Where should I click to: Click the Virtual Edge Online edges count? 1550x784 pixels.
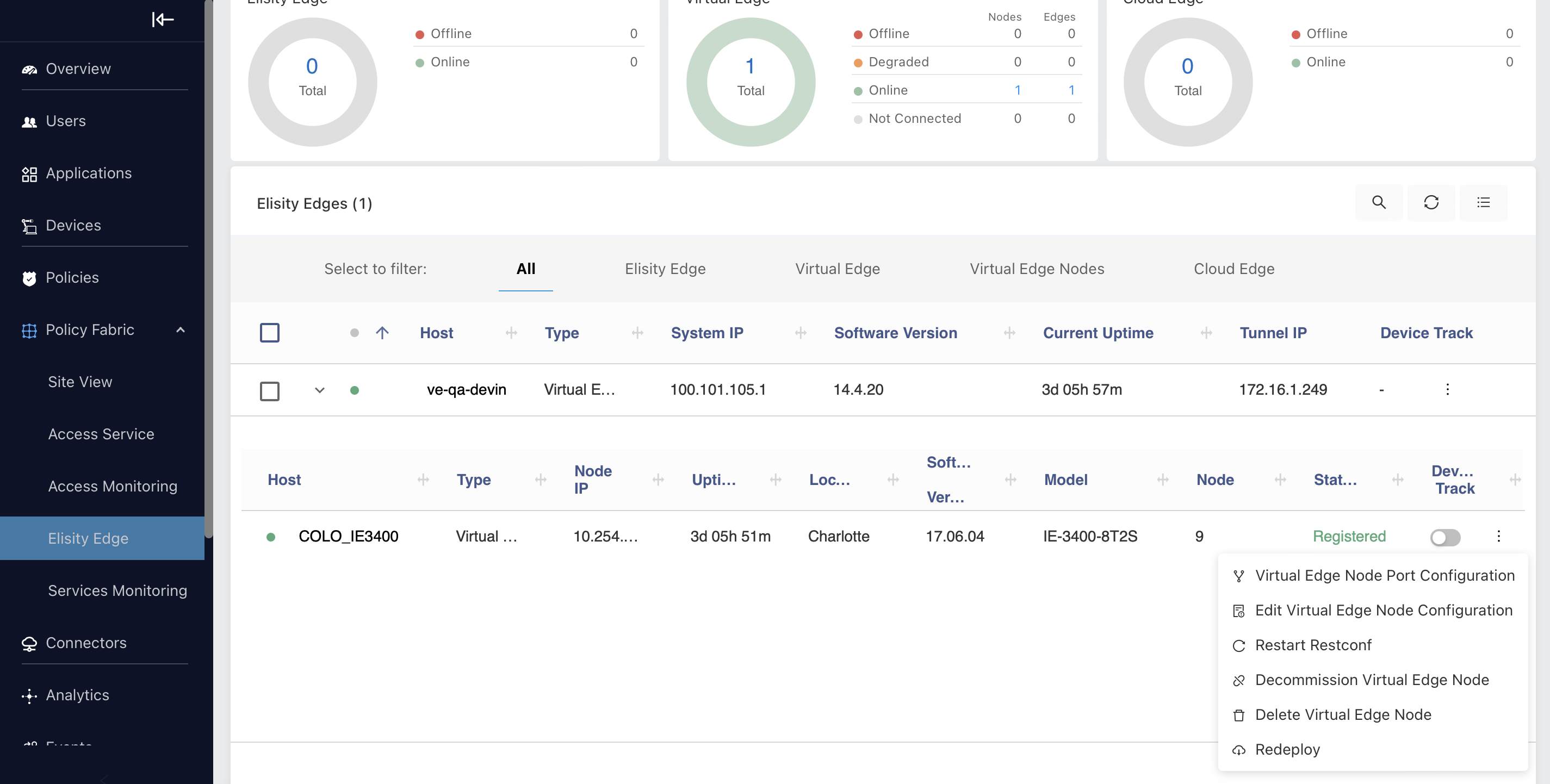(1071, 90)
